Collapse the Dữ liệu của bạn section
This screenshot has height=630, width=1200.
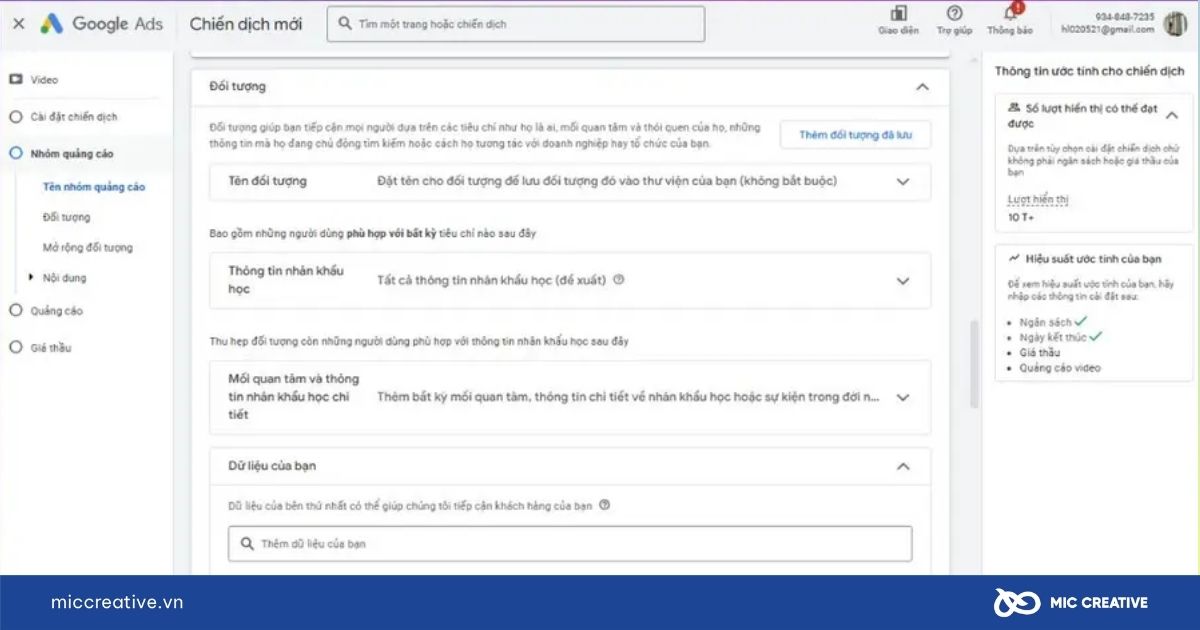tap(903, 466)
